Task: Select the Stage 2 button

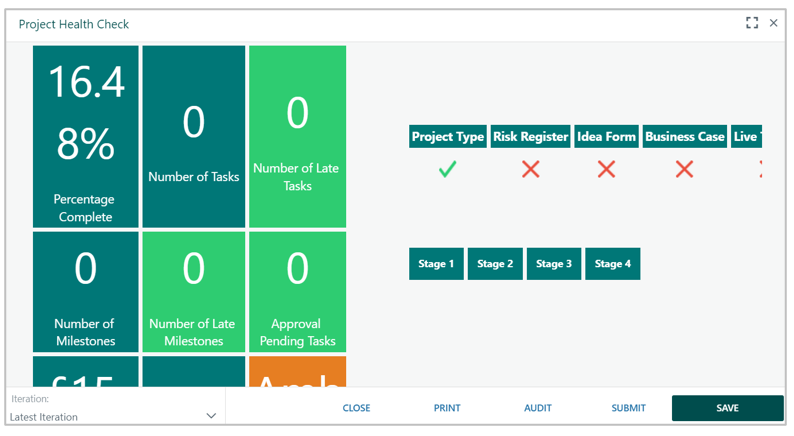Action: click(x=495, y=264)
